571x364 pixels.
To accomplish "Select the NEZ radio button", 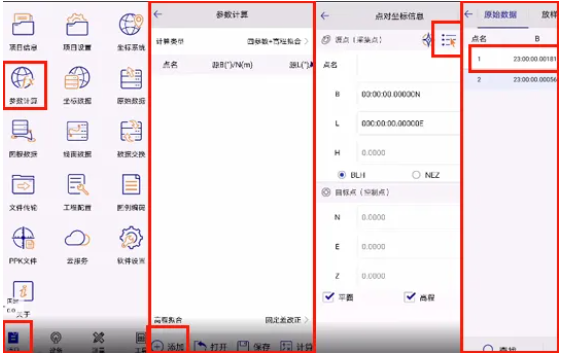I will click(416, 175).
